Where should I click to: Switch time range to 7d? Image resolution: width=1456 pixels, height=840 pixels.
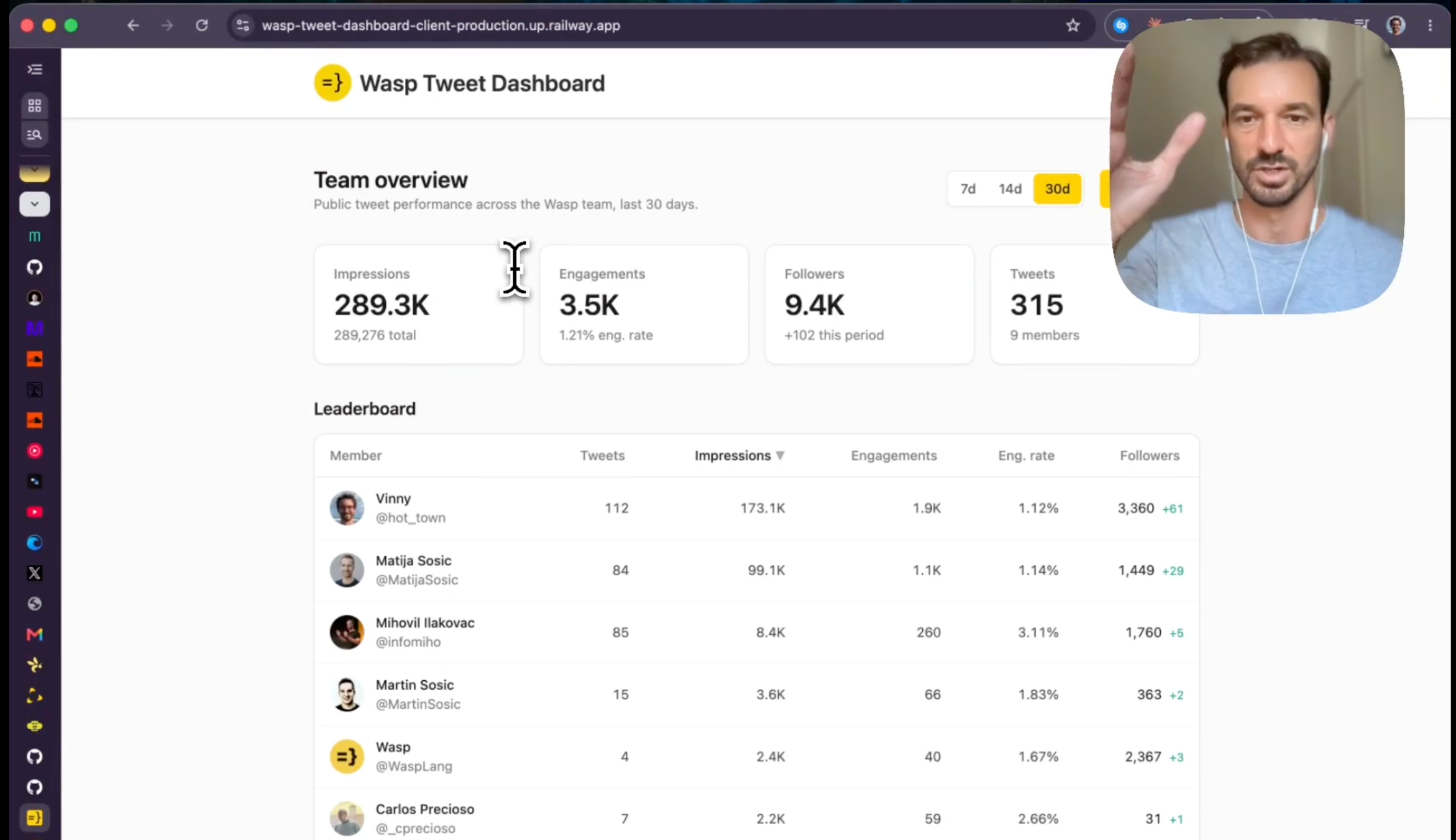coord(968,189)
